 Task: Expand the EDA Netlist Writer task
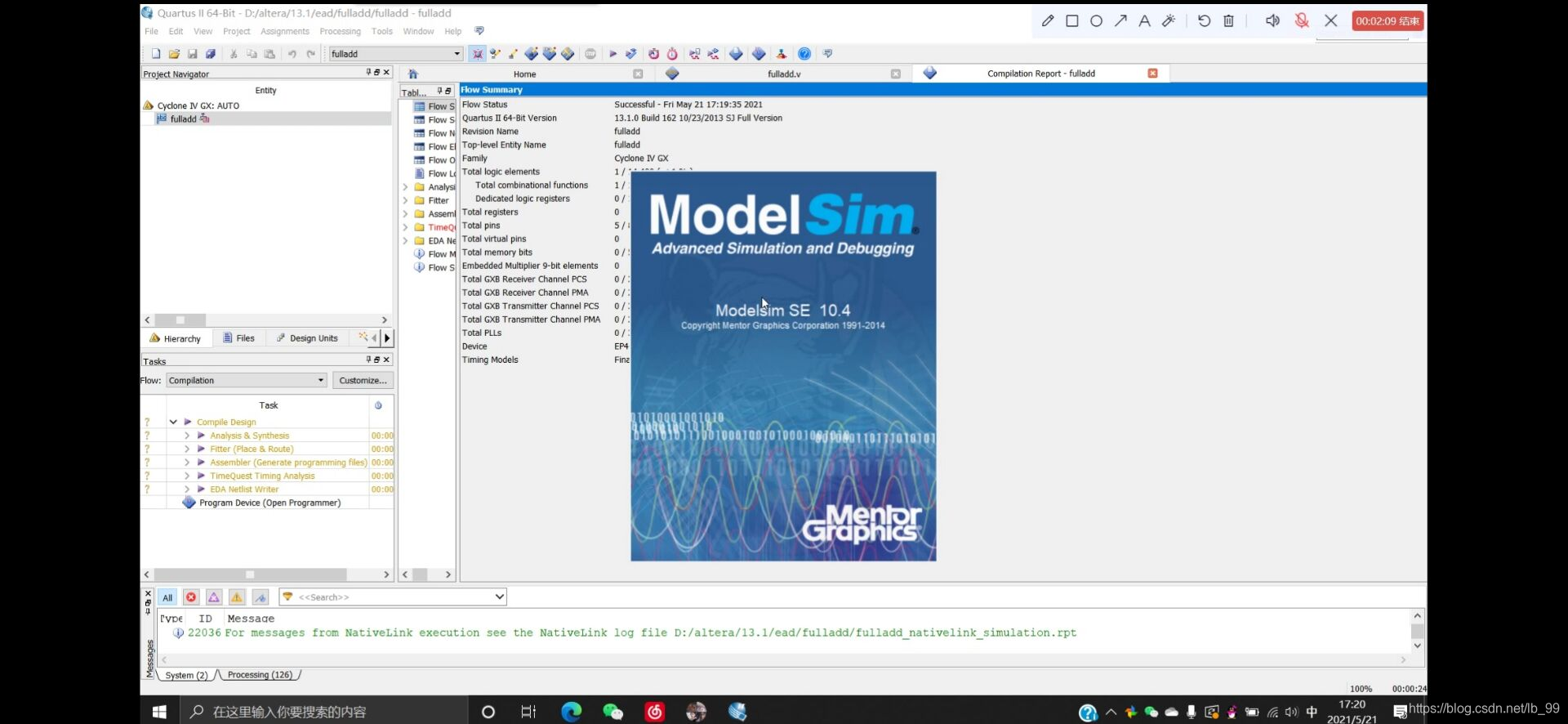click(x=187, y=489)
